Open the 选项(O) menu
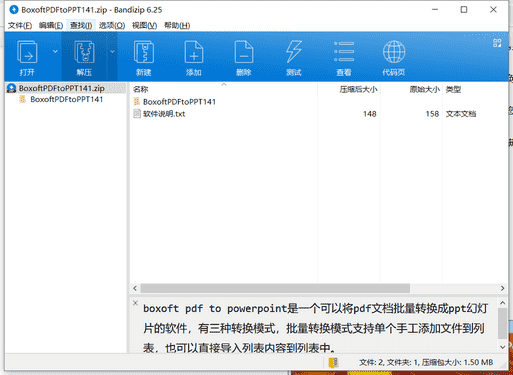The height and width of the screenshot is (375, 513). point(112,25)
